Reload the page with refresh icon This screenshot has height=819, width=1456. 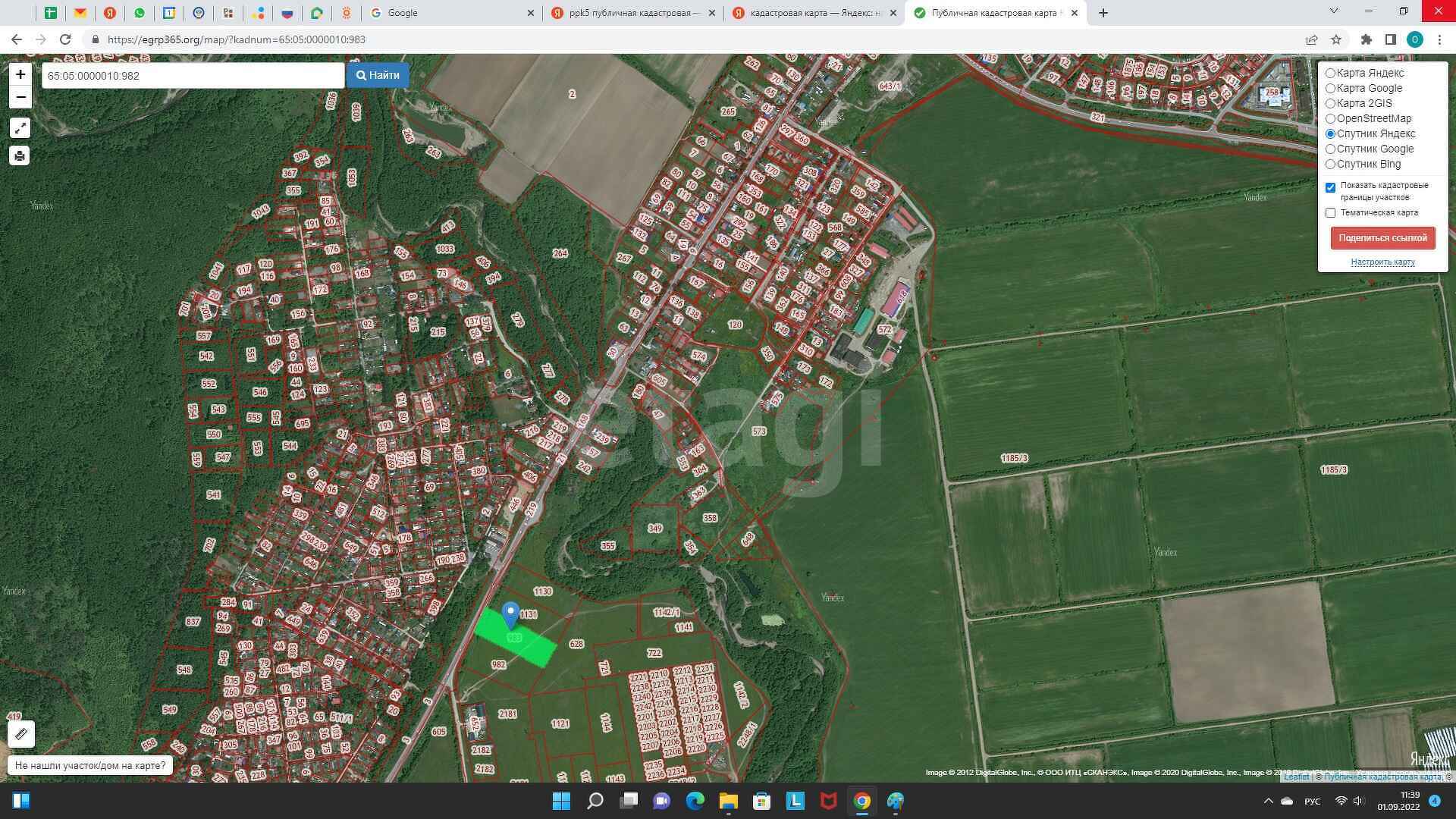tap(65, 39)
